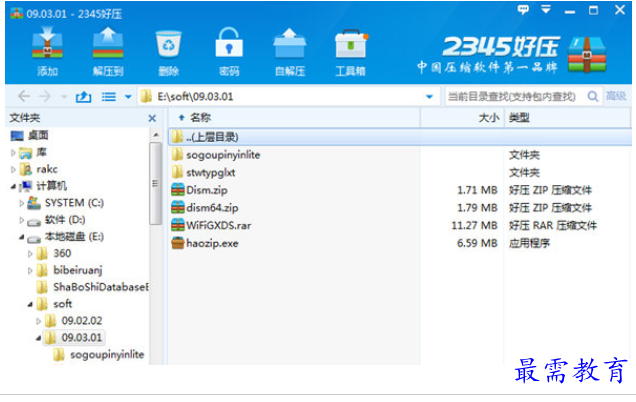Click the folder tree scrollbar thumb
636x402 pixels.
[156, 183]
